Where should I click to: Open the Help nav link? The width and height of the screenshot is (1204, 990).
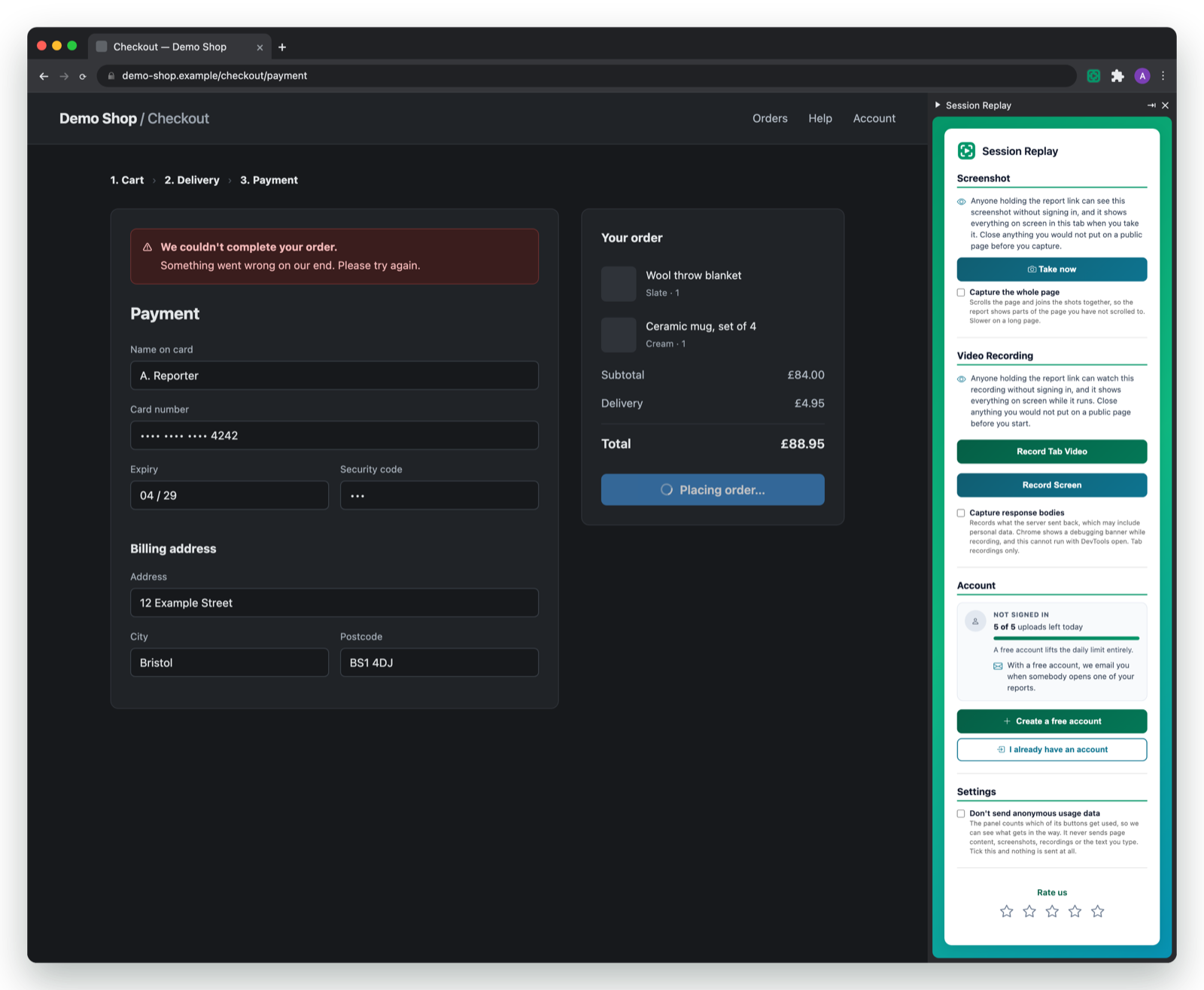pos(820,118)
